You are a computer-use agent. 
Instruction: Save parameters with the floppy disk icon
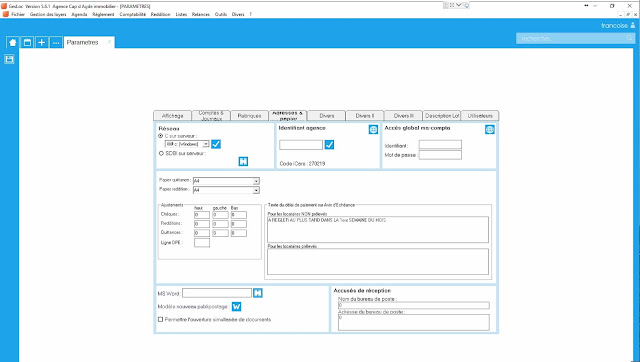point(9,60)
